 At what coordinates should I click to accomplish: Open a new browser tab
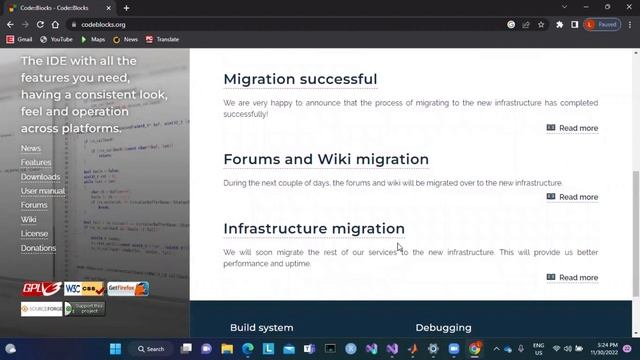[127, 8]
